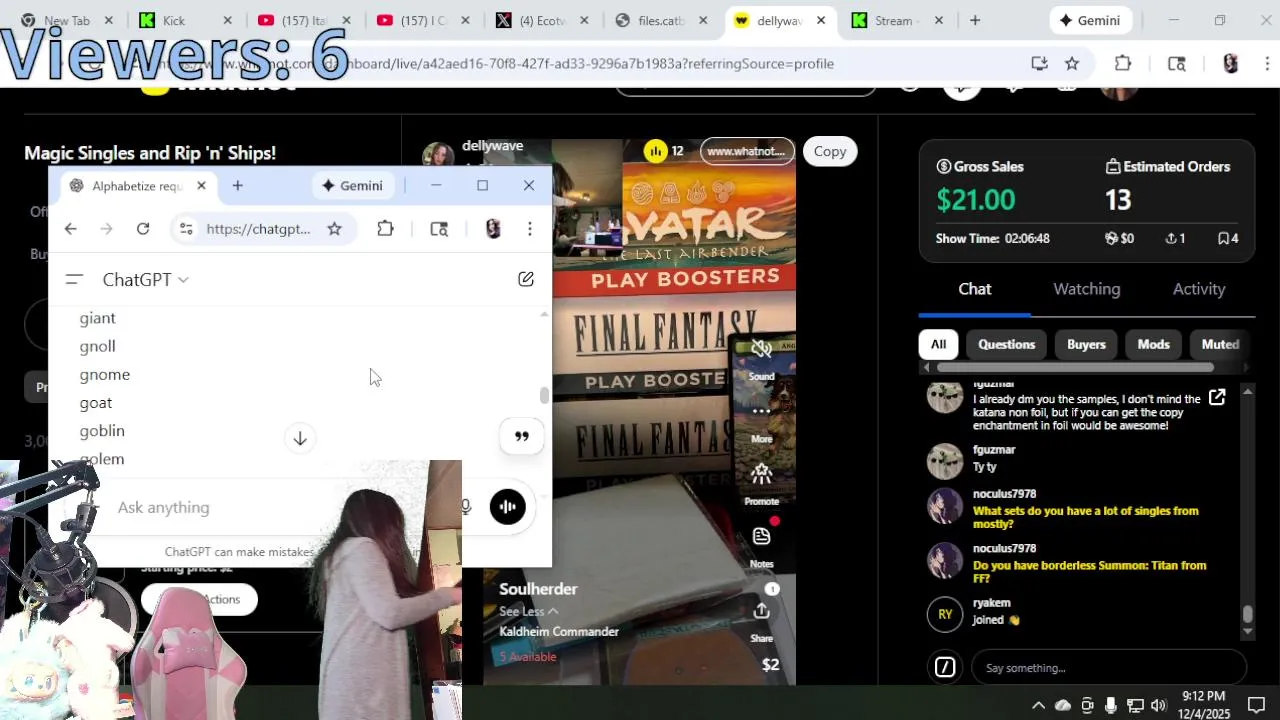This screenshot has width=1280, height=720.
Task: Start ChatGPT voice mode button
Action: tap(507, 507)
